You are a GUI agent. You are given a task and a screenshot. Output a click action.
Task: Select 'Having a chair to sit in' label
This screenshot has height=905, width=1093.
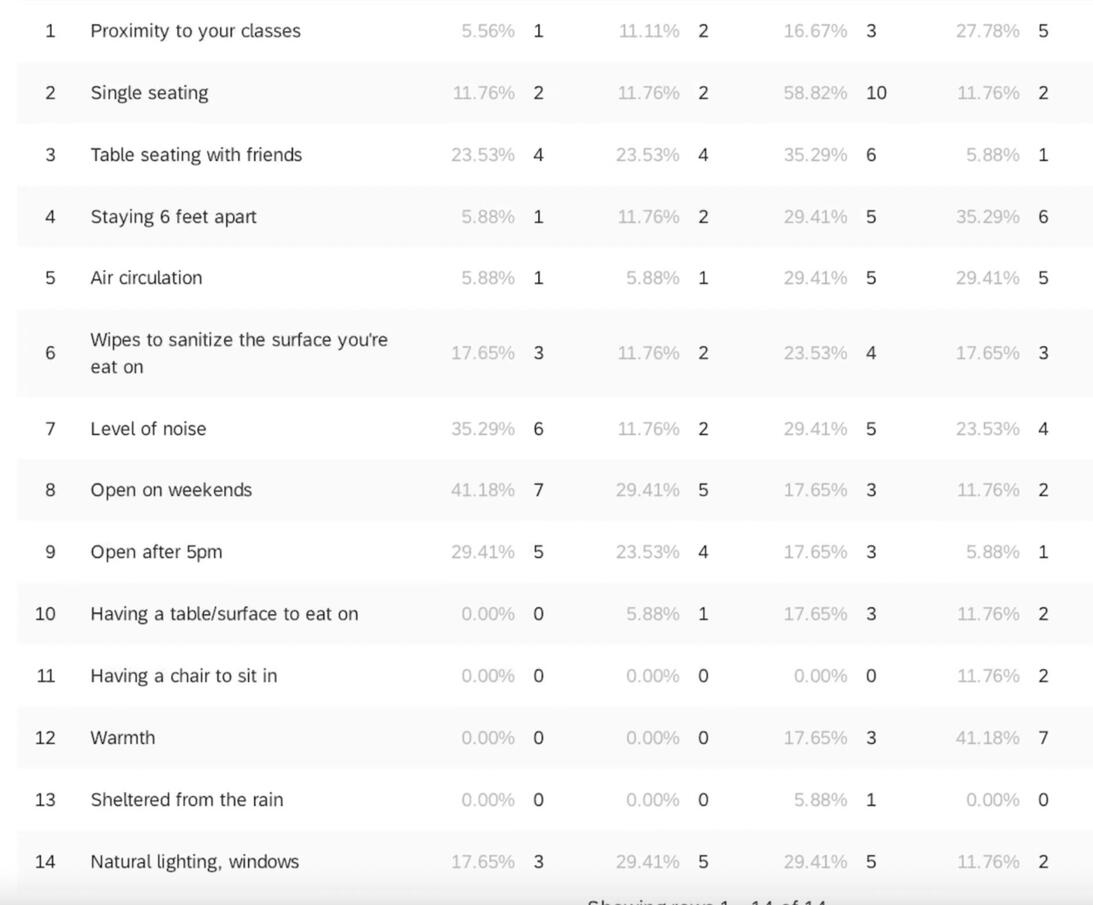click(184, 676)
